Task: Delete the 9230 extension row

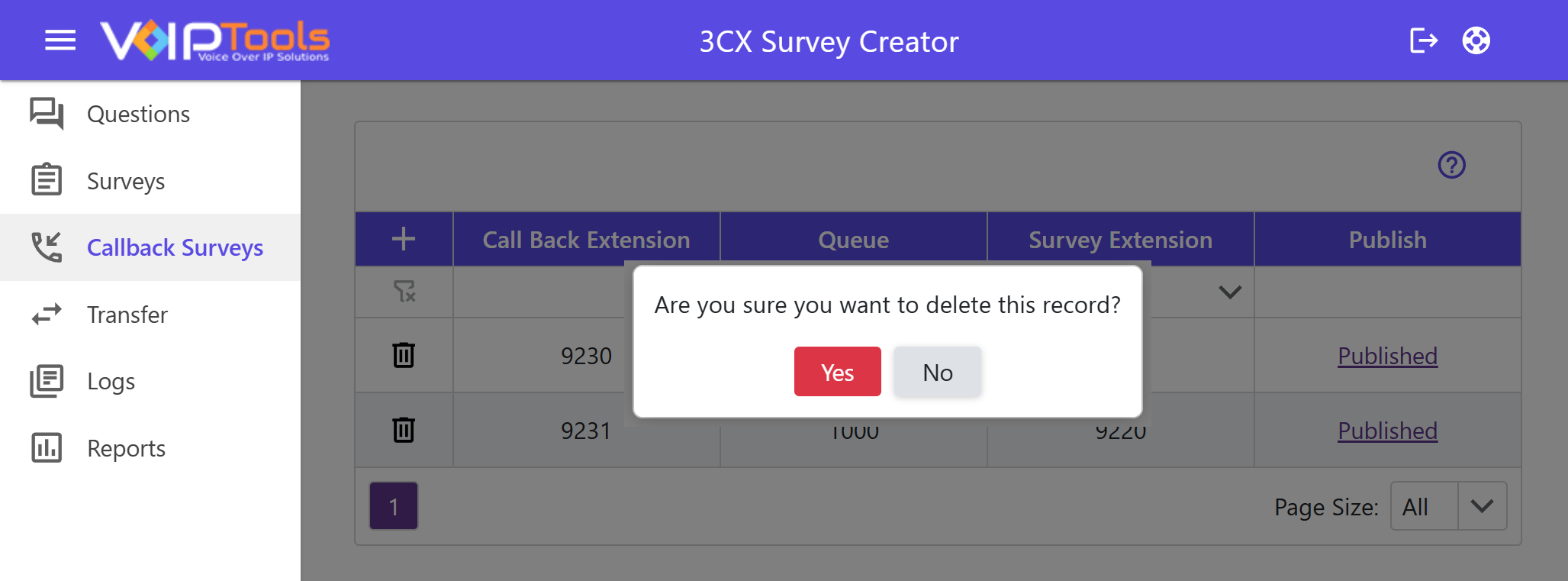Action: coord(404,355)
